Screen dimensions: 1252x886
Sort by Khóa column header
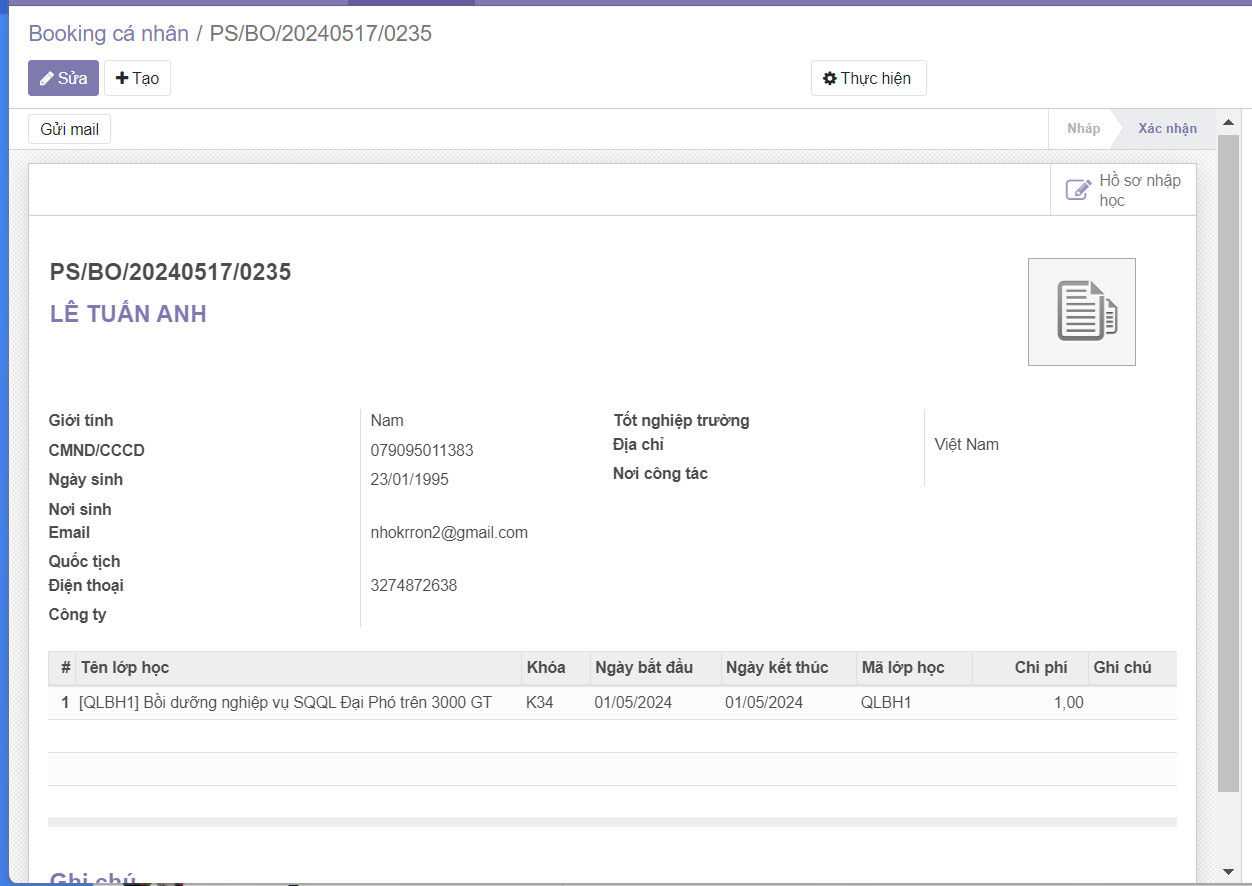tap(546, 668)
